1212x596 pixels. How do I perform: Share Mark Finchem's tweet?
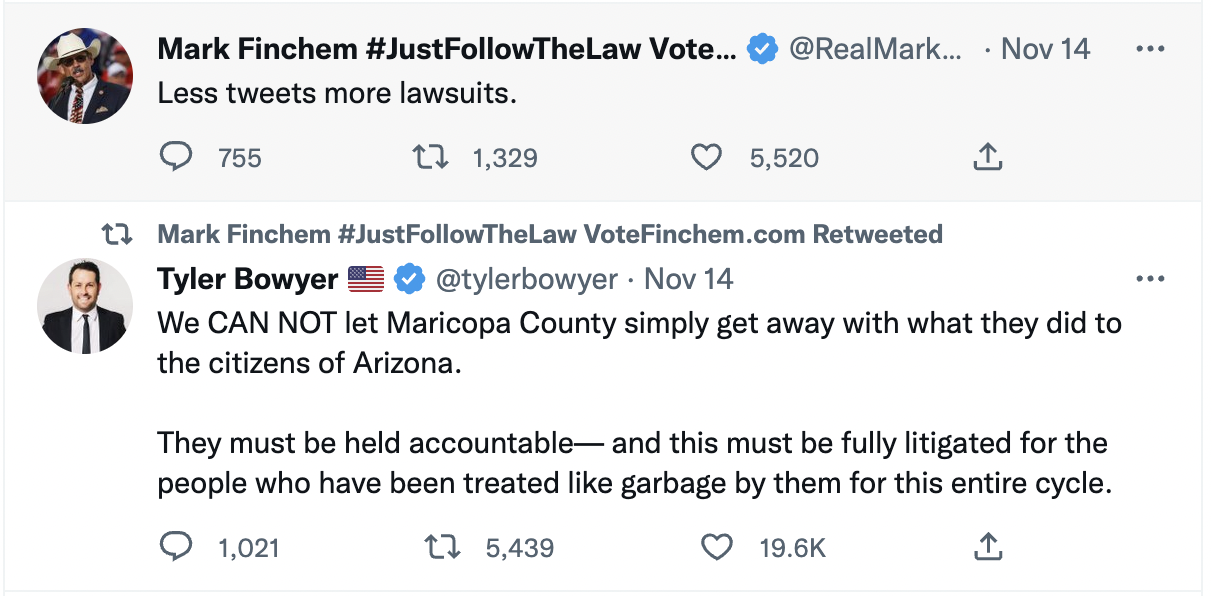coord(988,157)
